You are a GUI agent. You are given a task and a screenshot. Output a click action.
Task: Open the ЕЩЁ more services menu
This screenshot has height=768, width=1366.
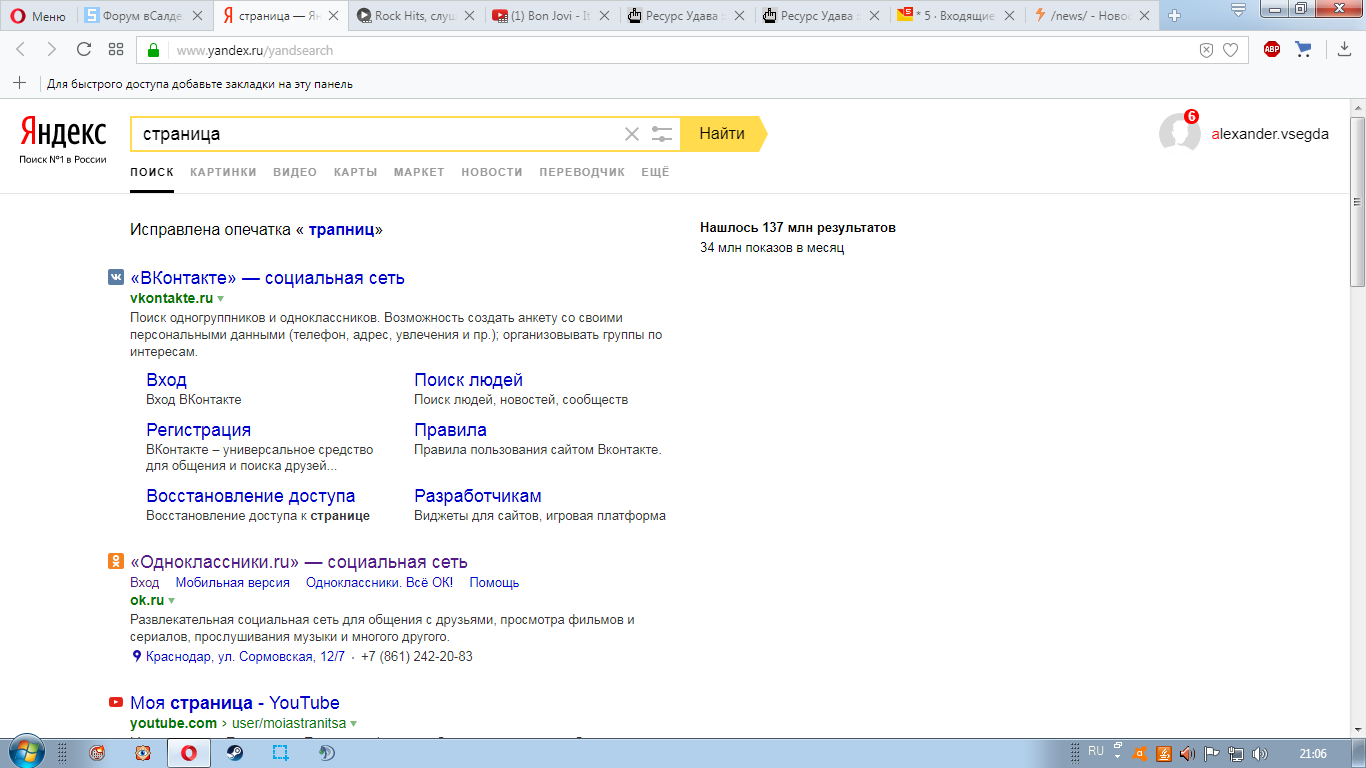tap(655, 172)
